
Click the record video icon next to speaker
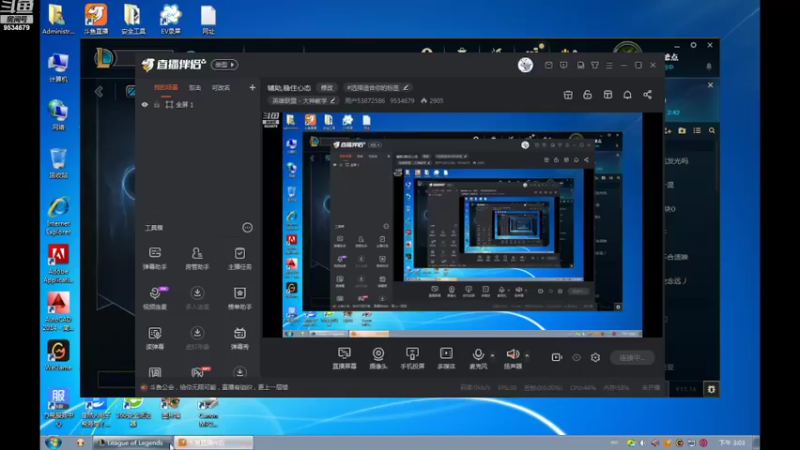(557, 358)
